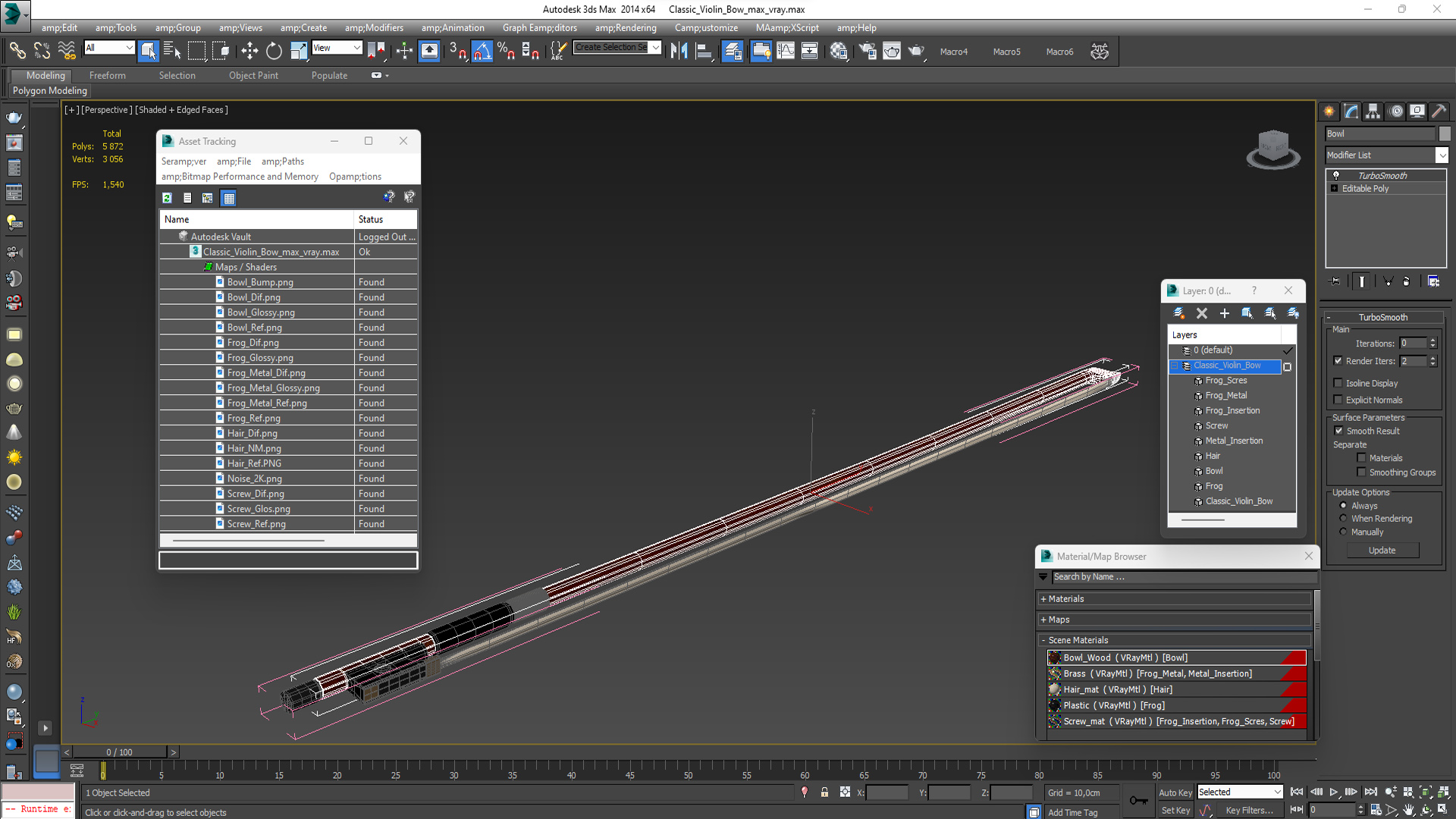Switch Asset Tracking to table view
1456x819 pixels.
pos(229,198)
